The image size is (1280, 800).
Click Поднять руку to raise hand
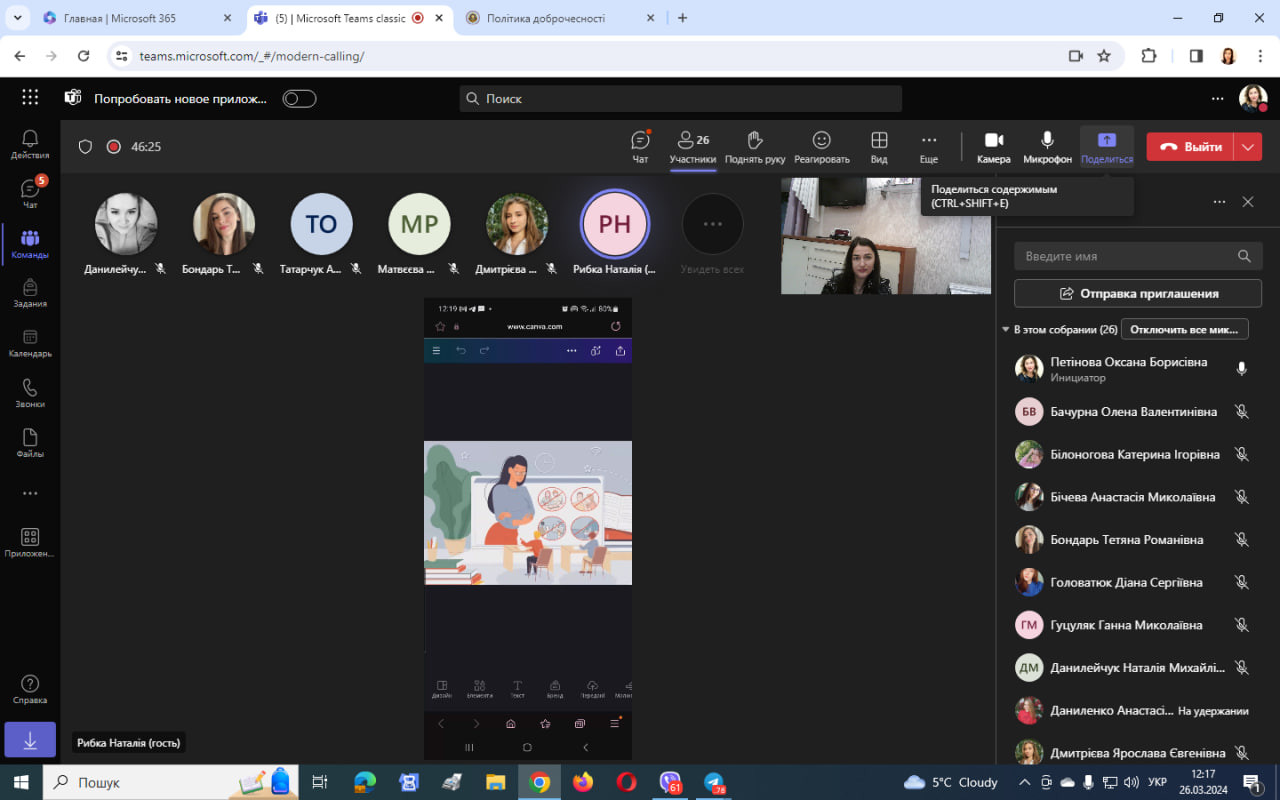755,147
